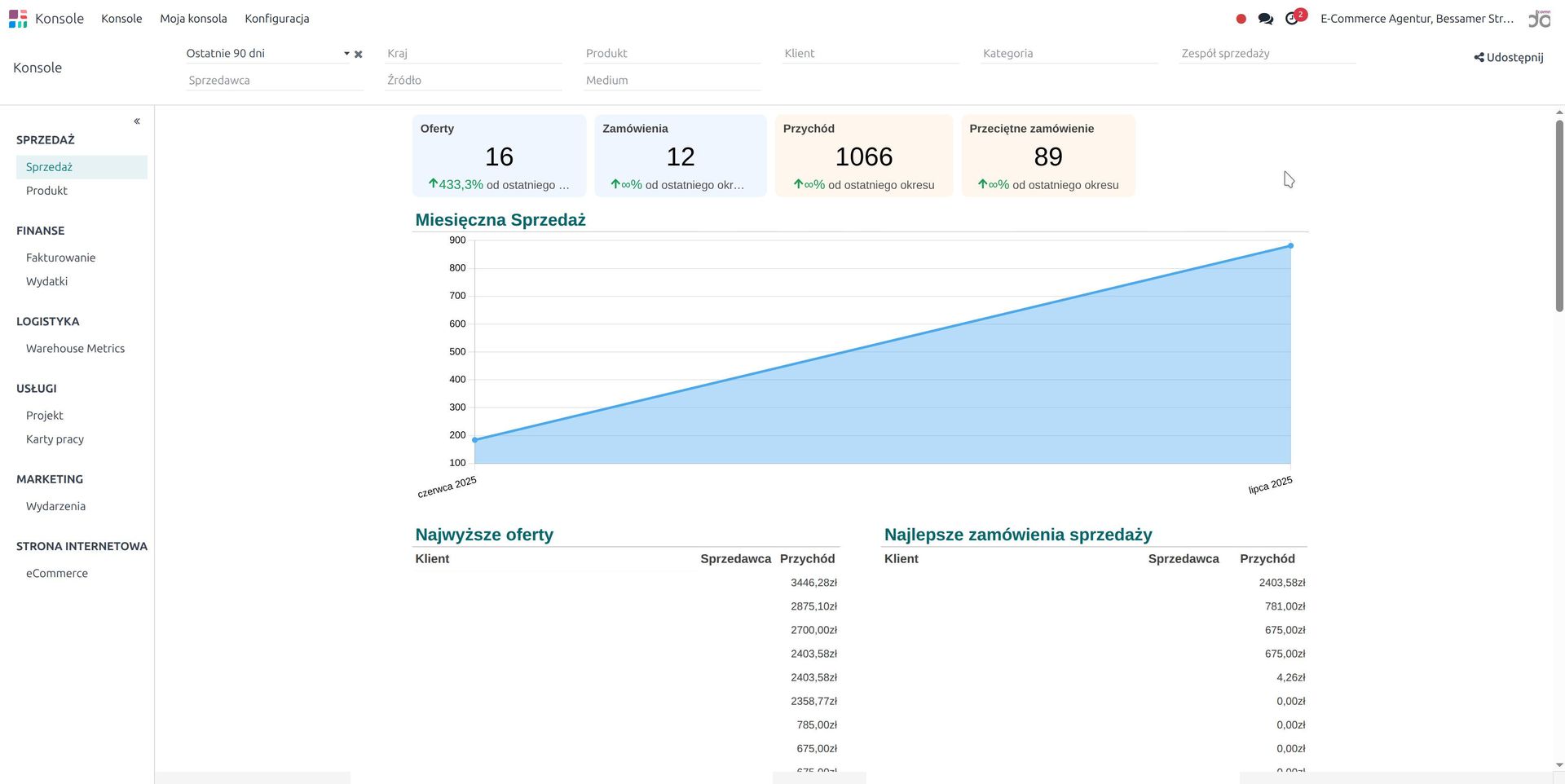Click the red recording status dot
Image resolution: width=1565 pixels, height=784 pixels.
(x=1241, y=19)
